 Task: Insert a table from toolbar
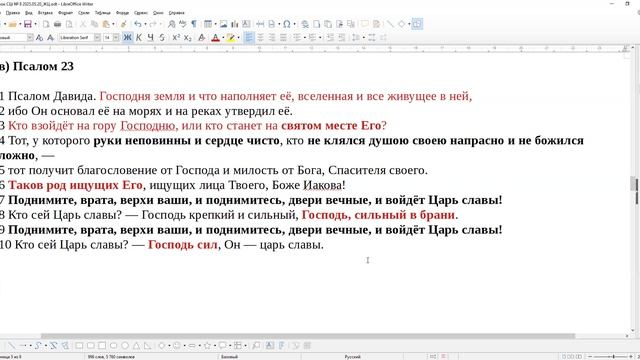pos(208,24)
